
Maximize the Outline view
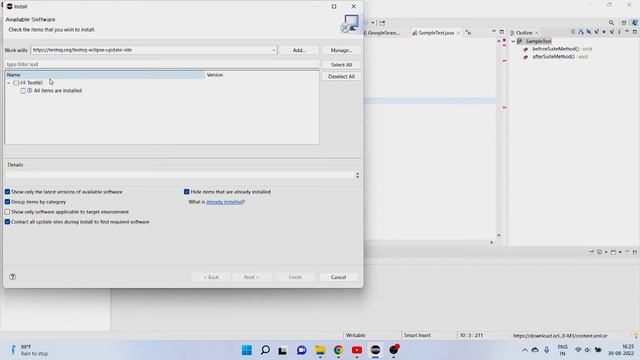pyautogui.click(x=635, y=32)
